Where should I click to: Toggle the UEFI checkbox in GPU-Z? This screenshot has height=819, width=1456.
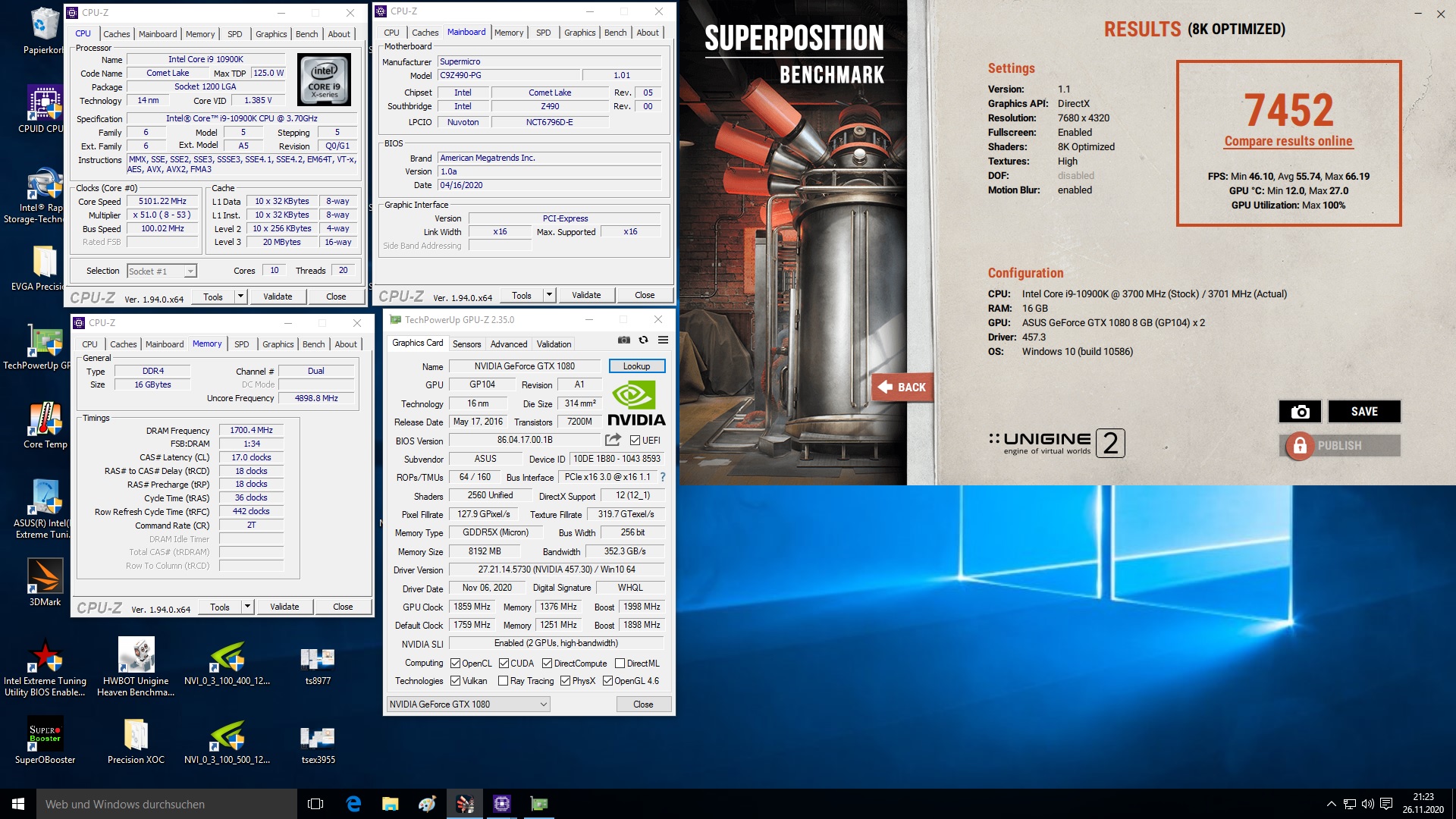(x=635, y=440)
